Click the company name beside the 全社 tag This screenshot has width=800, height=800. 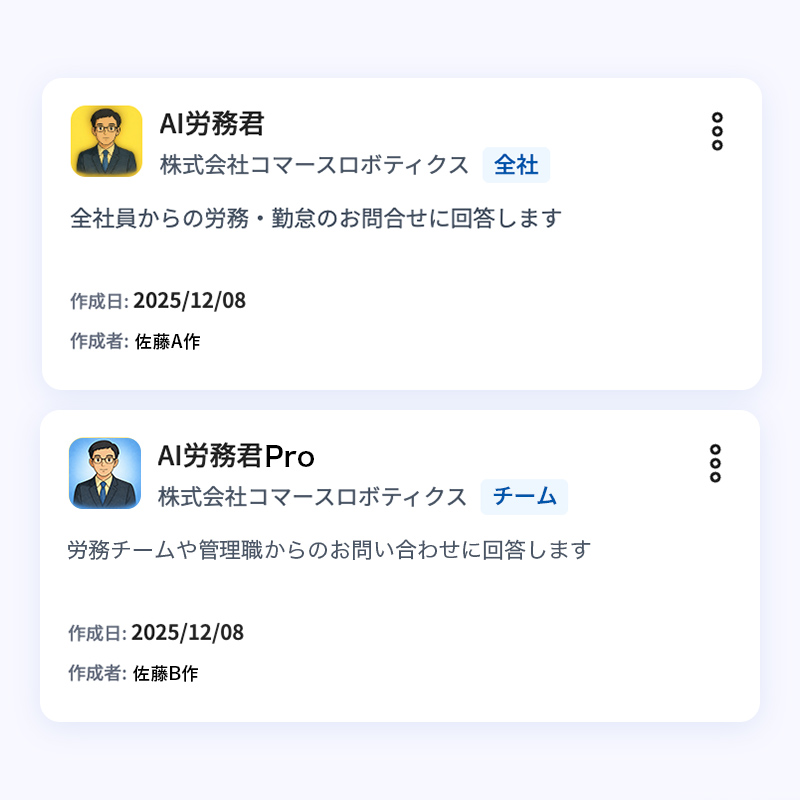coord(314,165)
